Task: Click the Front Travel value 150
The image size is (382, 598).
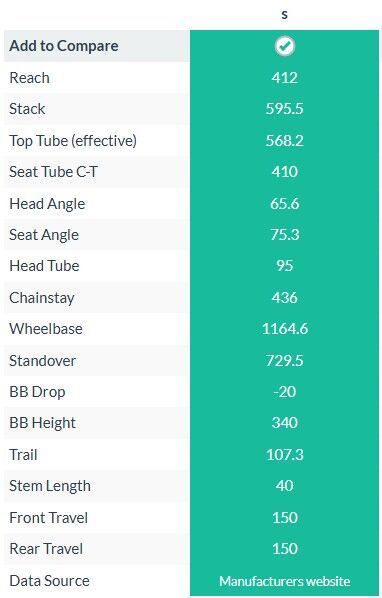Action: (x=285, y=518)
